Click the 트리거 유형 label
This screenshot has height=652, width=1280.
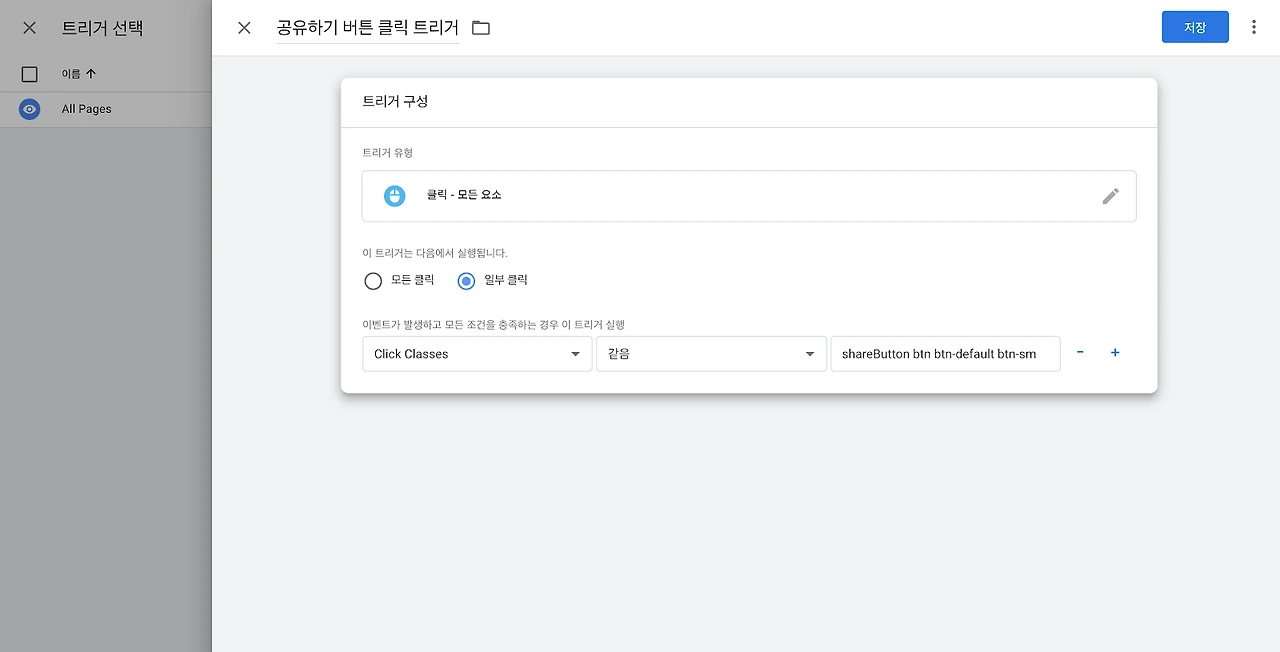(387, 153)
